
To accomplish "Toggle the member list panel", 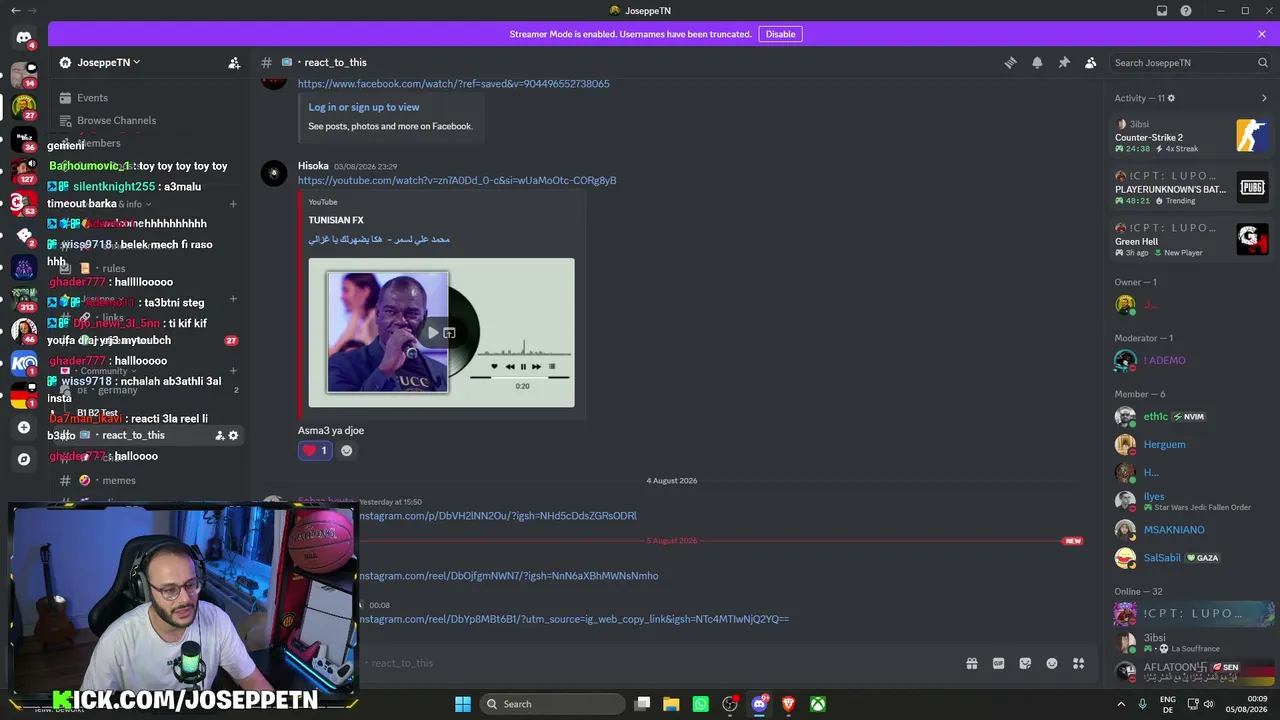I will point(1091,63).
